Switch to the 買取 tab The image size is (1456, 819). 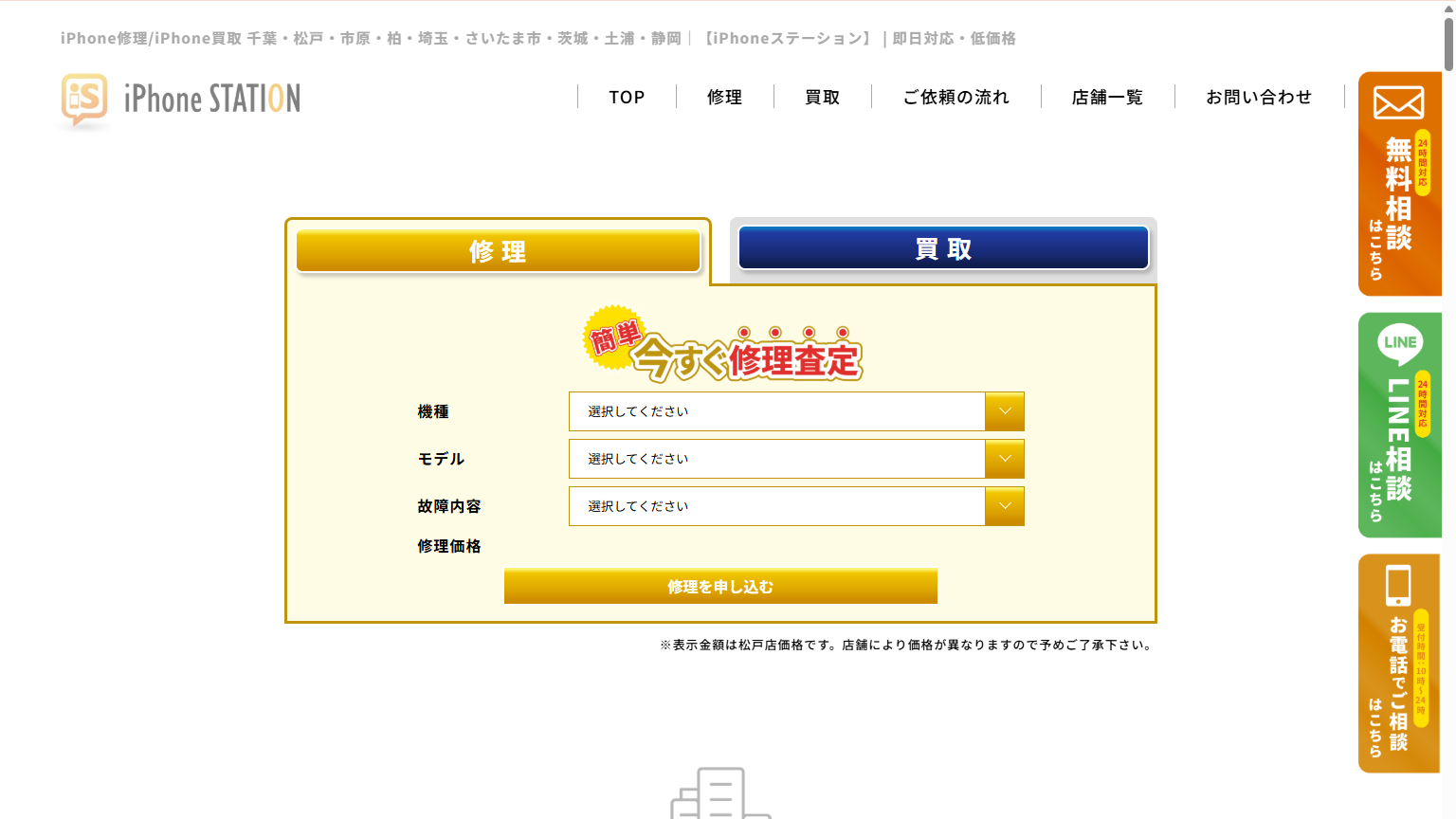[943, 248]
